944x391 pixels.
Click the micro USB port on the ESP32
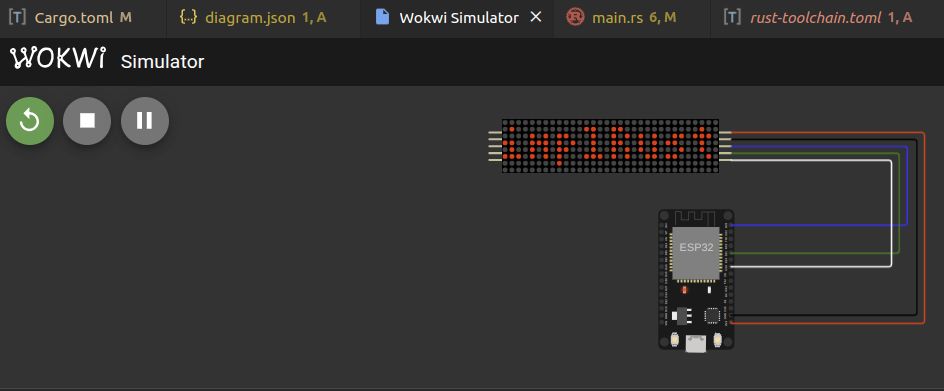tap(697, 343)
